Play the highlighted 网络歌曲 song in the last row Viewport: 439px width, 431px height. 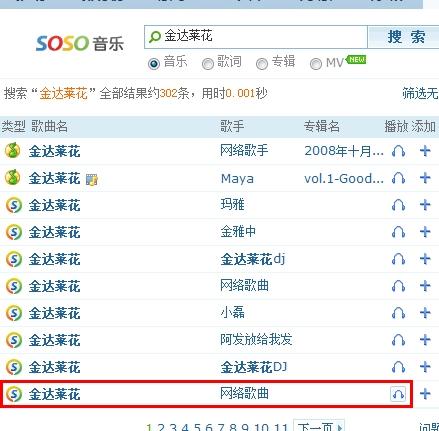398,394
